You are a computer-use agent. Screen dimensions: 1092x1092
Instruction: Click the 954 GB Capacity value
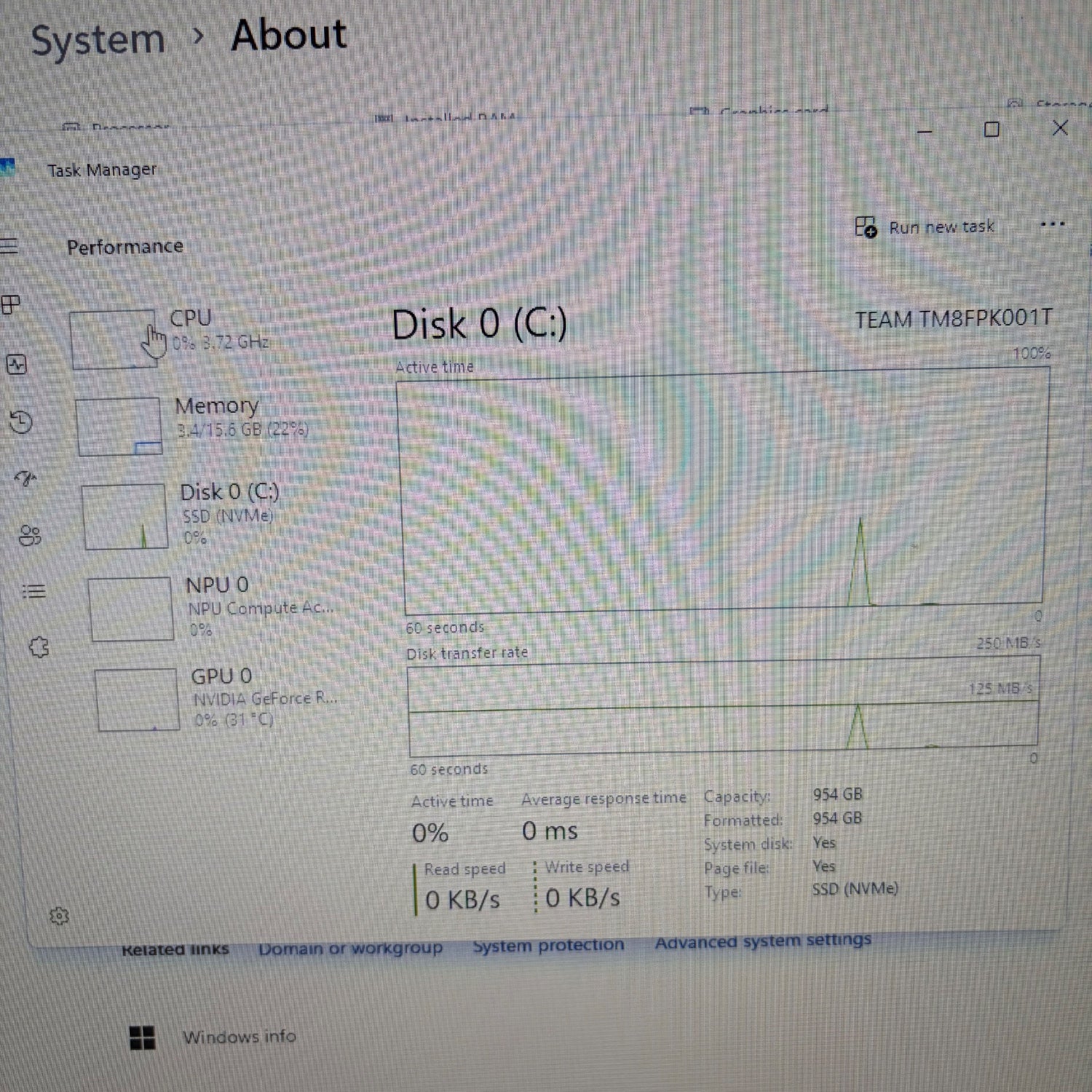[x=837, y=794]
